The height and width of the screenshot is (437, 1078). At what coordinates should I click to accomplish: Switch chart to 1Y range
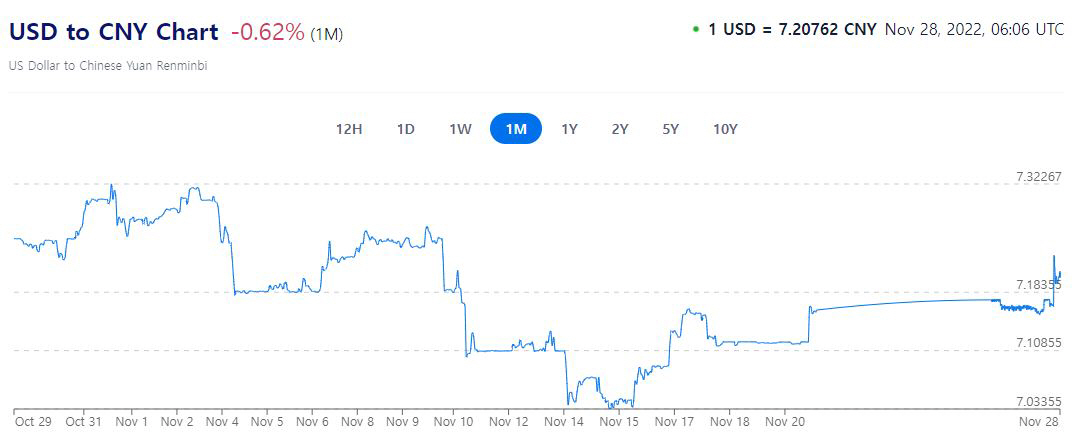(x=569, y=129)
